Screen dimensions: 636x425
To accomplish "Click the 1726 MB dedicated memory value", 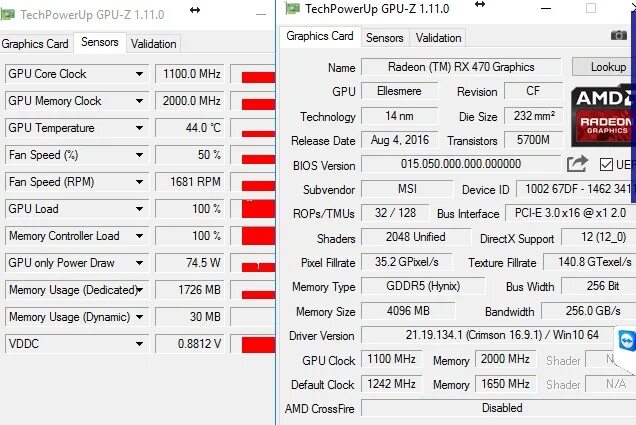I will pyautogui.click(x=189, y=290).
